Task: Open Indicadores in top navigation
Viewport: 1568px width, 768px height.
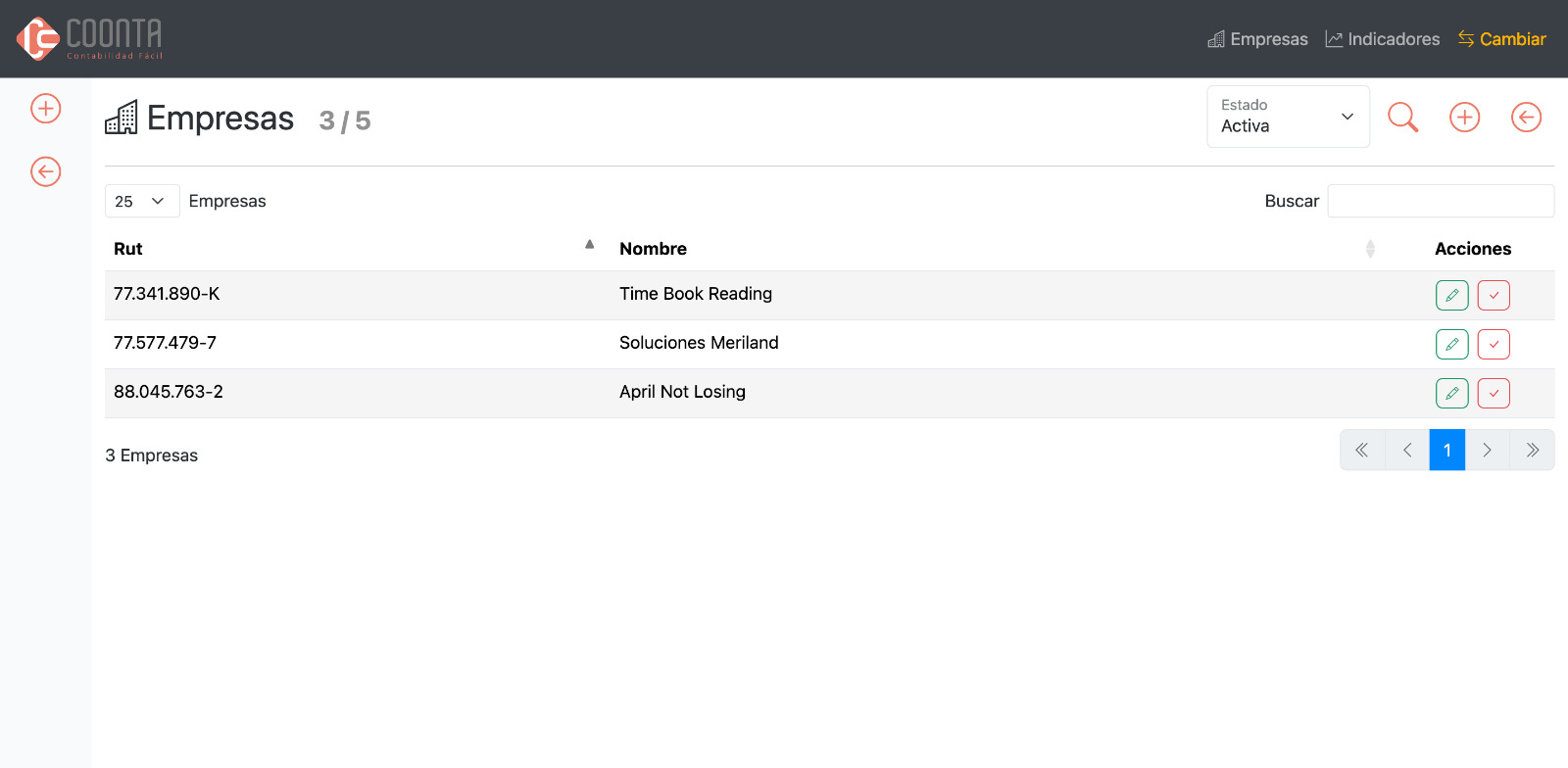Action: 1382,39
